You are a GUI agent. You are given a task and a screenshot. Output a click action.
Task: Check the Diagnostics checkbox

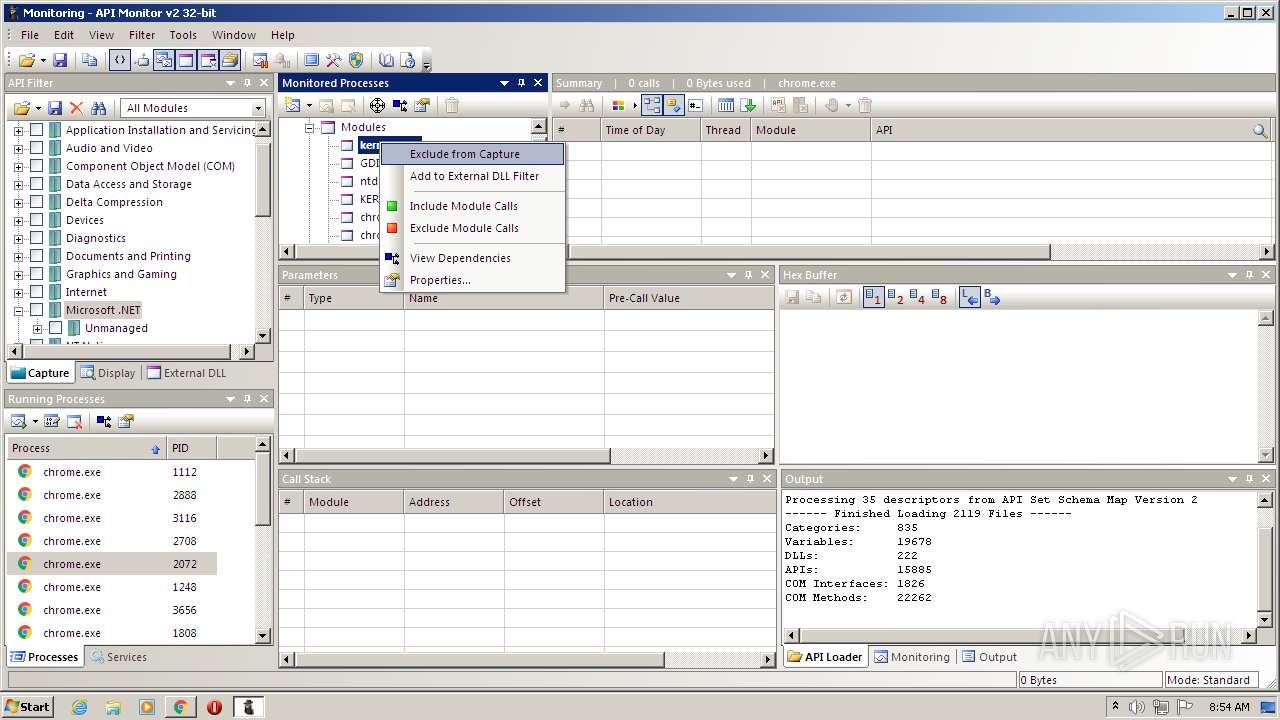point(36,238)
